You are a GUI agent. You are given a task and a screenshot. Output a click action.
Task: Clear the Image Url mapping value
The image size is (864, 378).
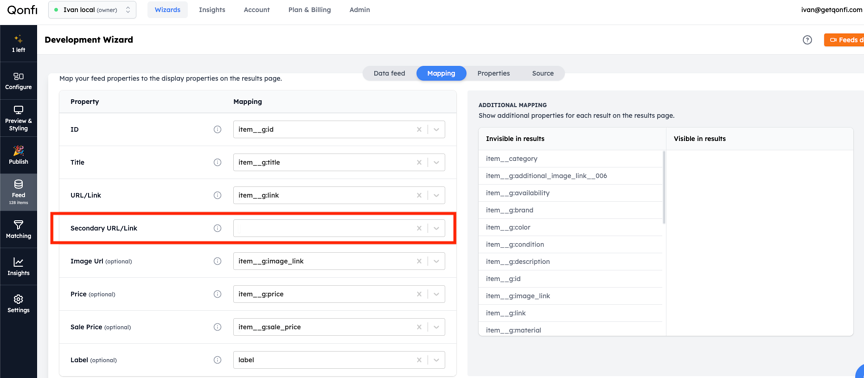pyautogui.click(x=419, y=261)
